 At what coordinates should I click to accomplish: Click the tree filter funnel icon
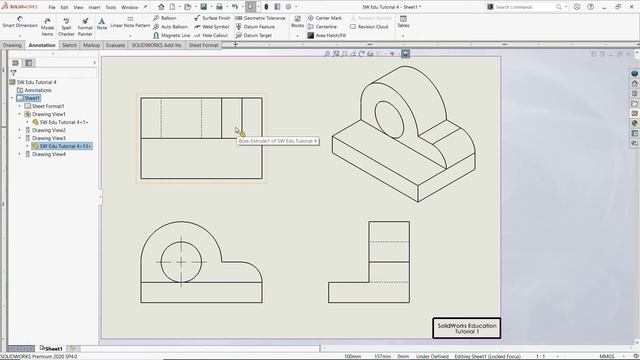13,73
